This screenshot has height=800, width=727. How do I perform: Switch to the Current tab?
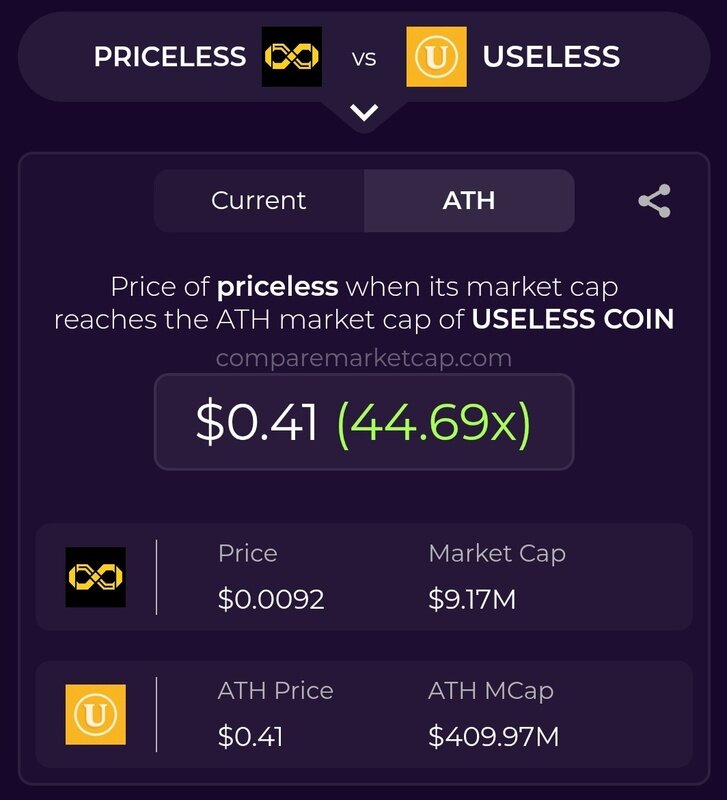click(259, 201)
